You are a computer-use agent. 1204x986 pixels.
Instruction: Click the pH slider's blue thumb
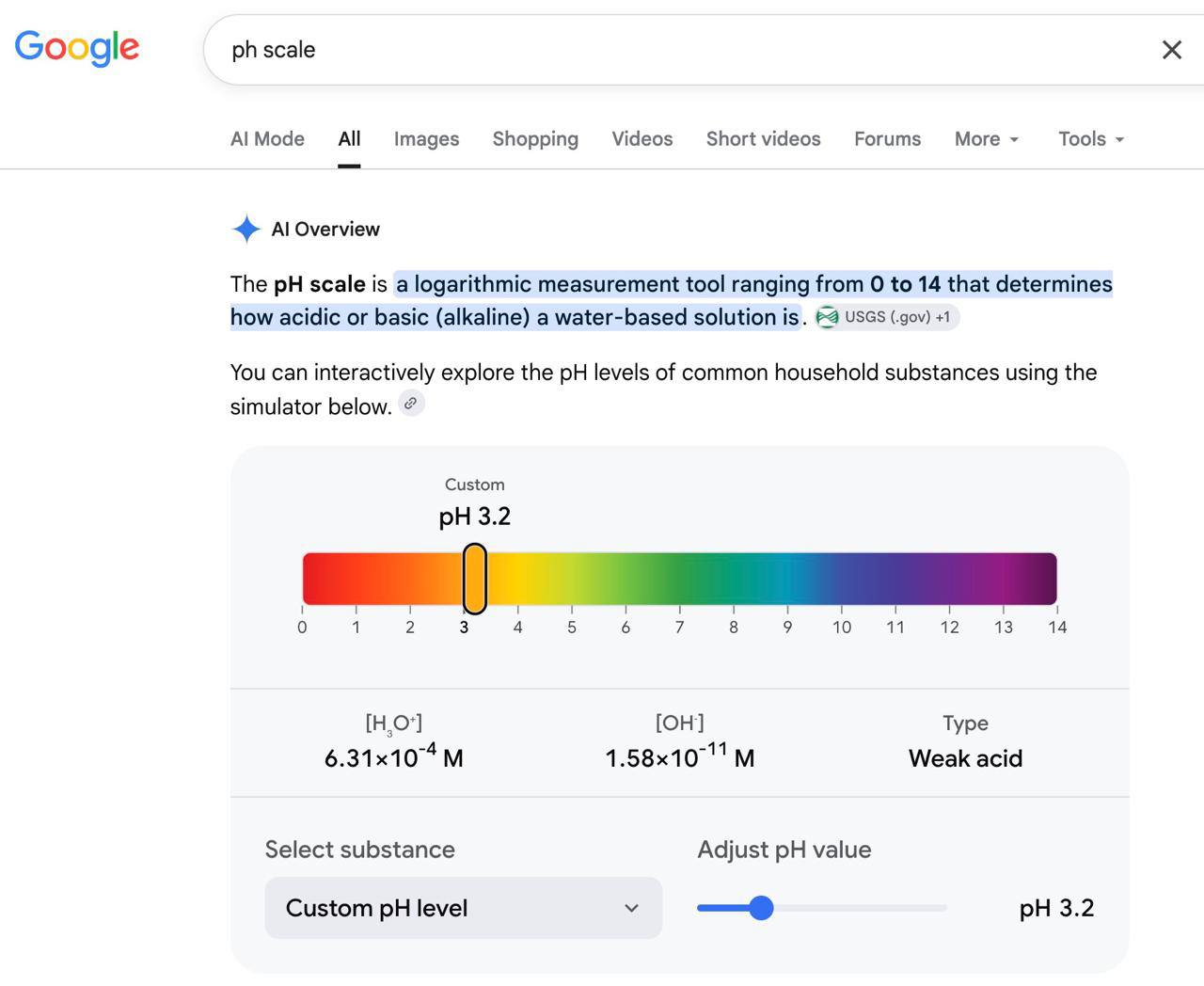[x=761, y=908]
